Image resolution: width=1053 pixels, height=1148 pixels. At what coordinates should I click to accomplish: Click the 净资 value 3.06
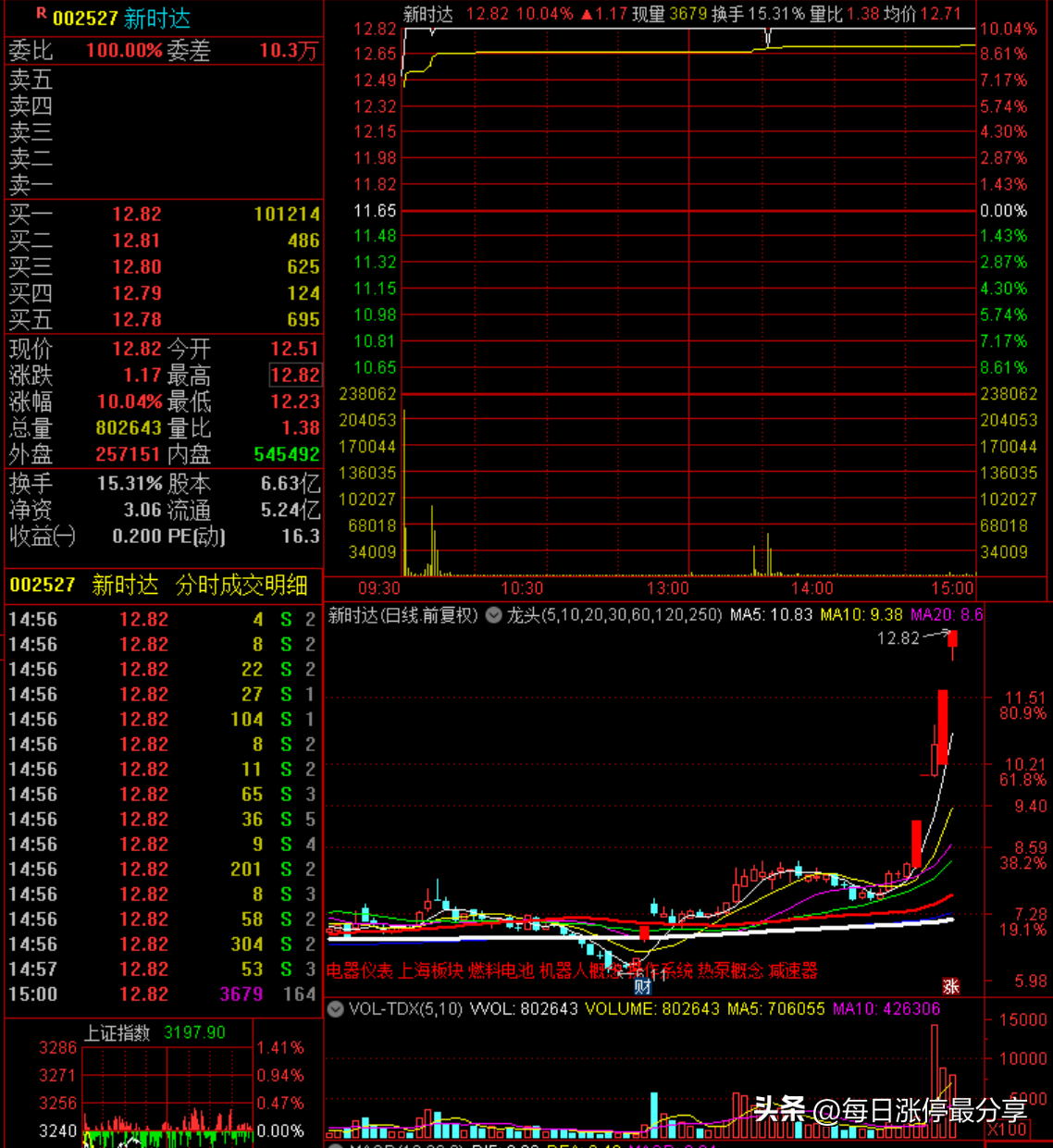point(142,510)
